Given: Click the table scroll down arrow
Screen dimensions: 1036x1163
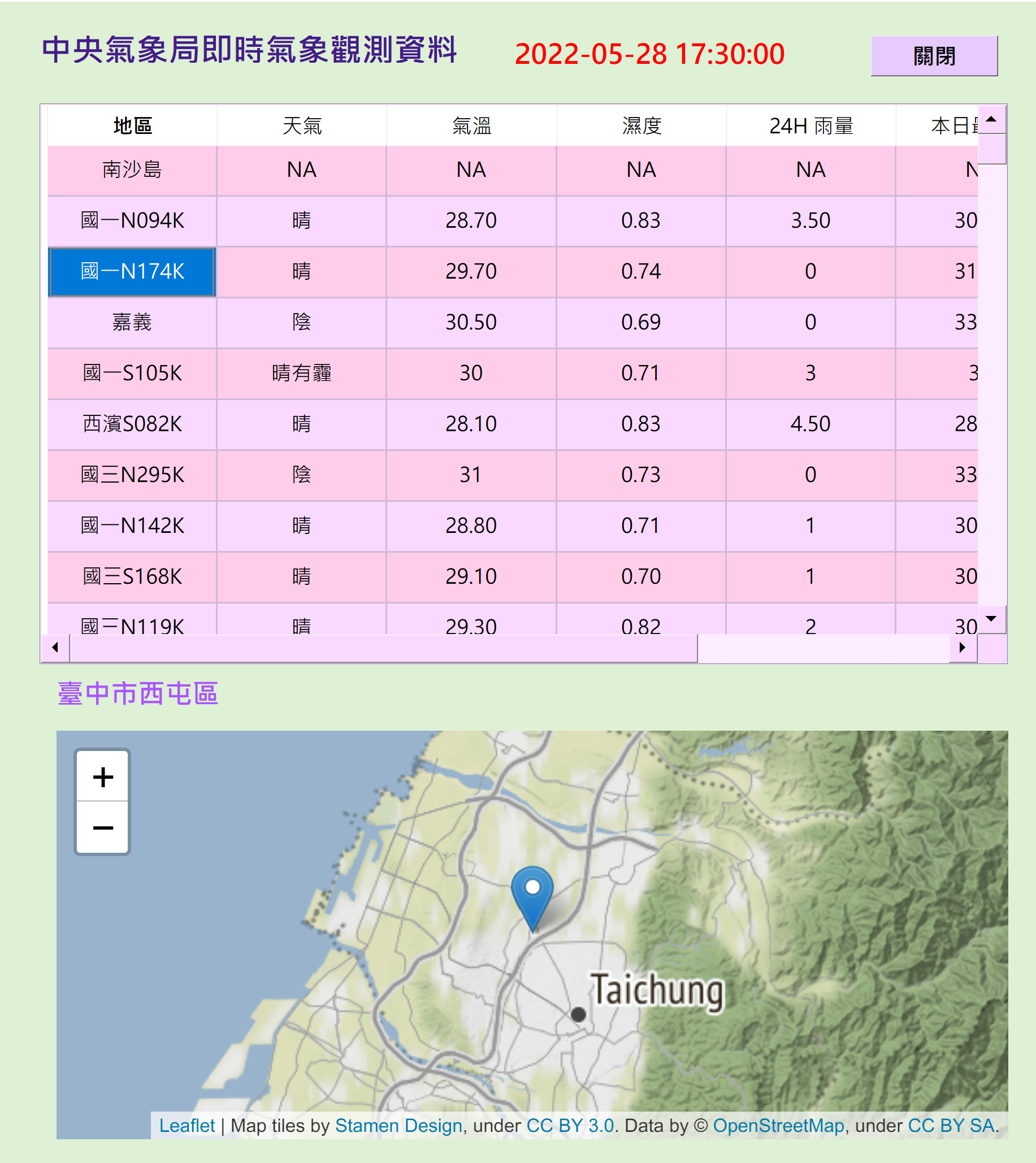Looking at the screenshot, I should (991, 619).
